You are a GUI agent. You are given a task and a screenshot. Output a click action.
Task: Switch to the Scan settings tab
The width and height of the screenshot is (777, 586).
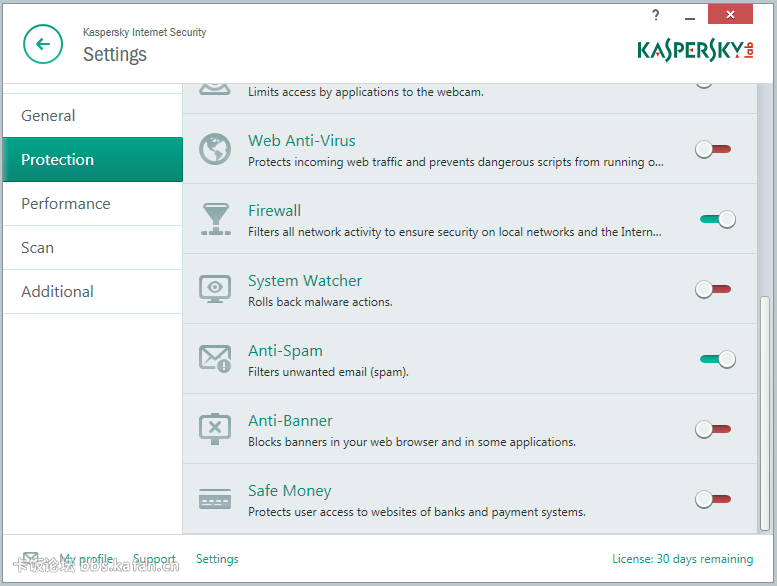[x=93, y=248]
